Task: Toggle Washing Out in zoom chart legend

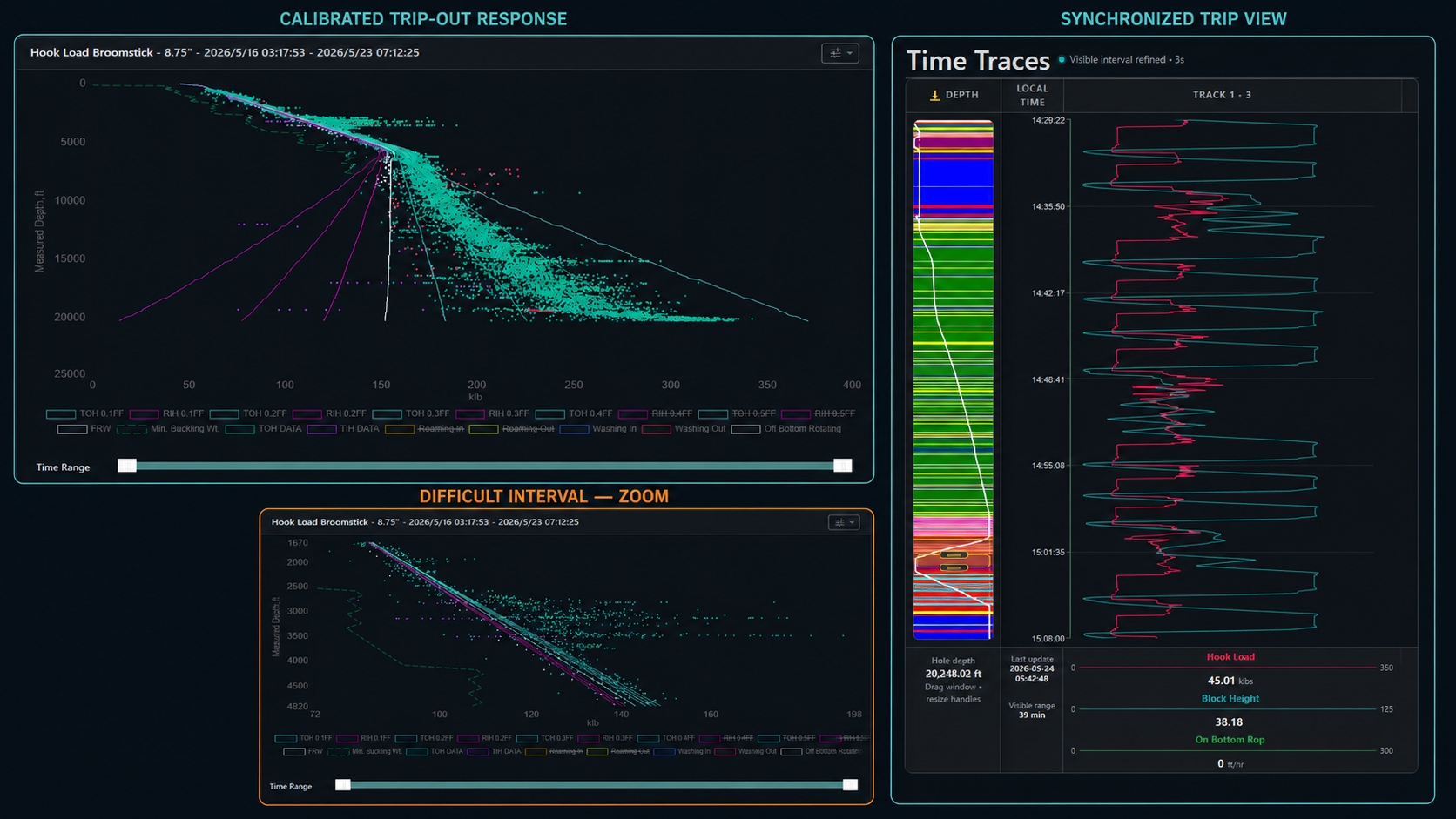Action: pyautogui.click(x=745, y=752)
